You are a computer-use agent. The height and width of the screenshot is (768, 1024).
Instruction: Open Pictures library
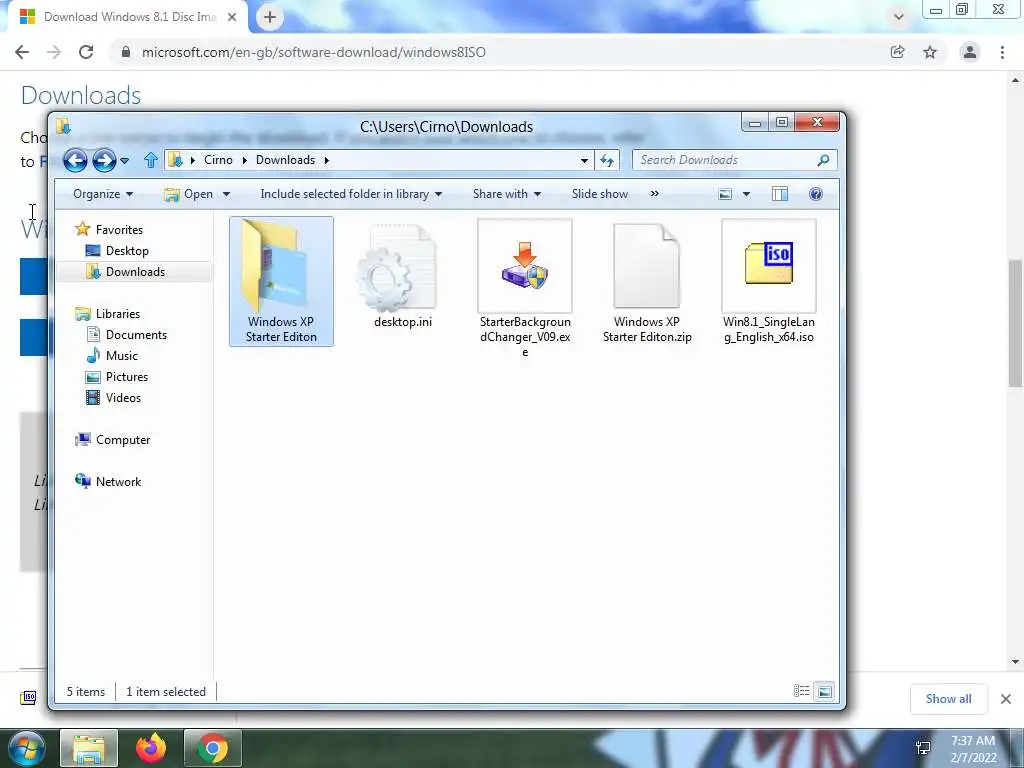tap(127, 377)
